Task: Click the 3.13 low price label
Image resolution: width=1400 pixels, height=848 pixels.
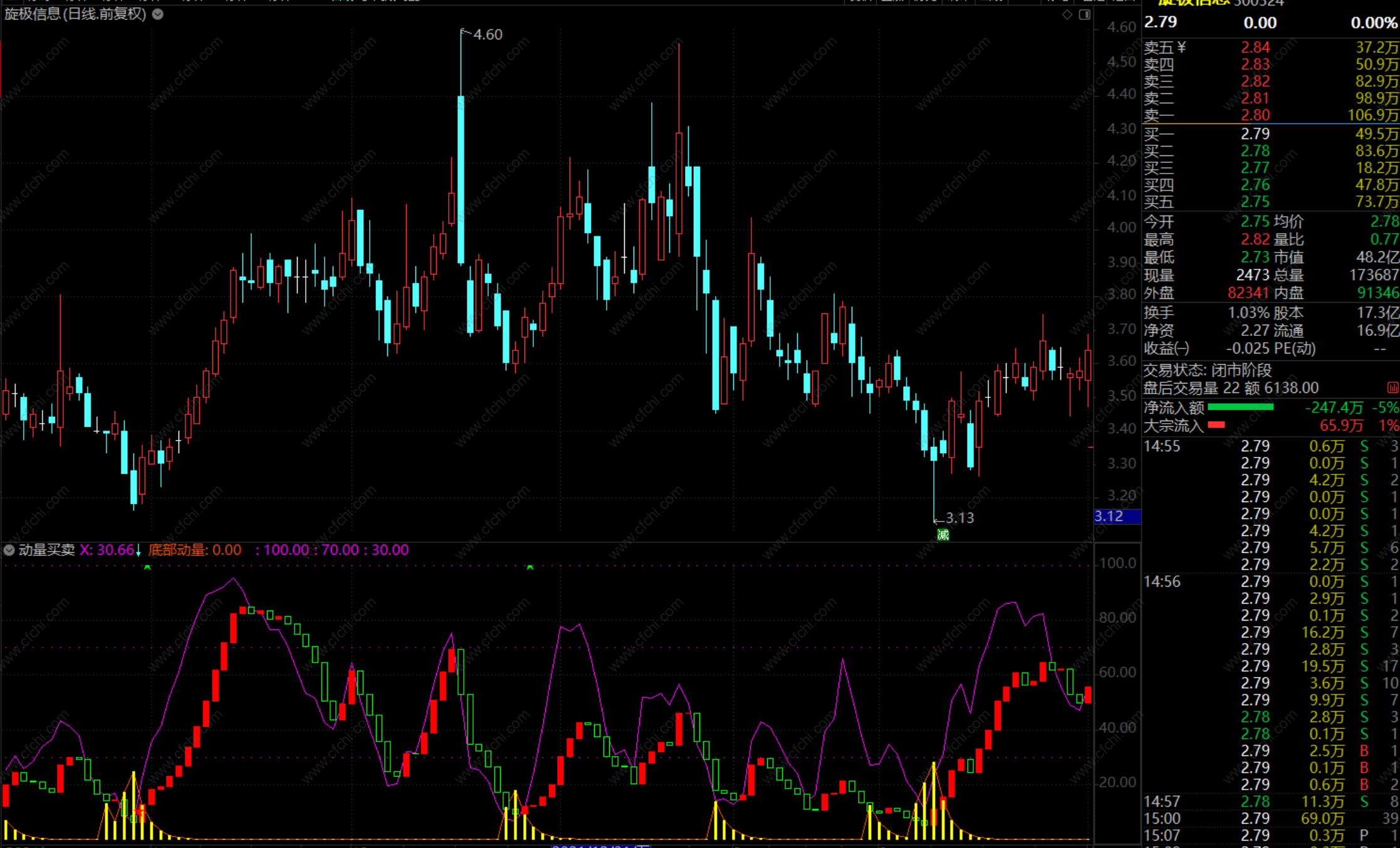Action: (x=959, y=518)
